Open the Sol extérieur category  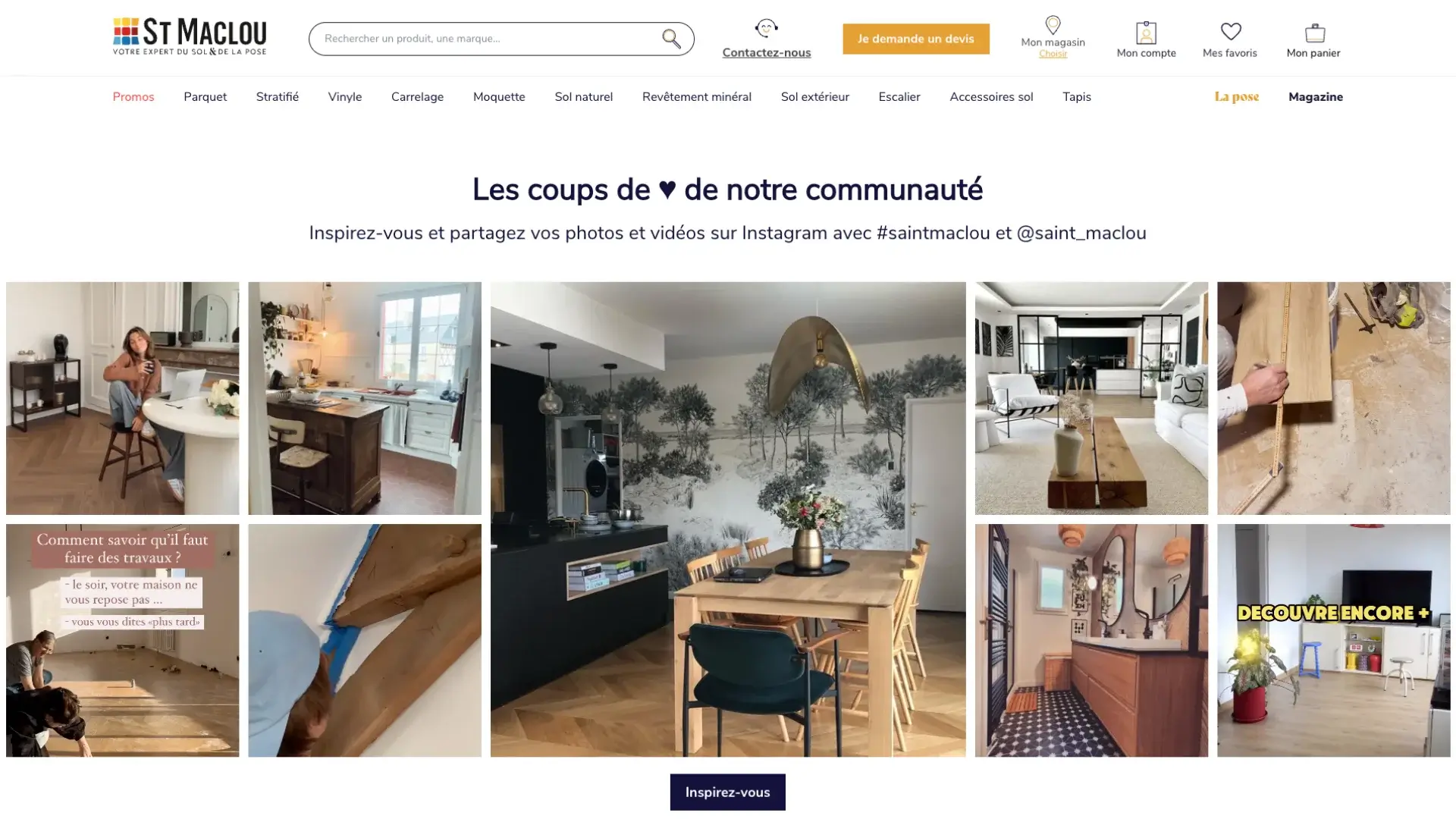pyautogui.click(x=814, y=97)
